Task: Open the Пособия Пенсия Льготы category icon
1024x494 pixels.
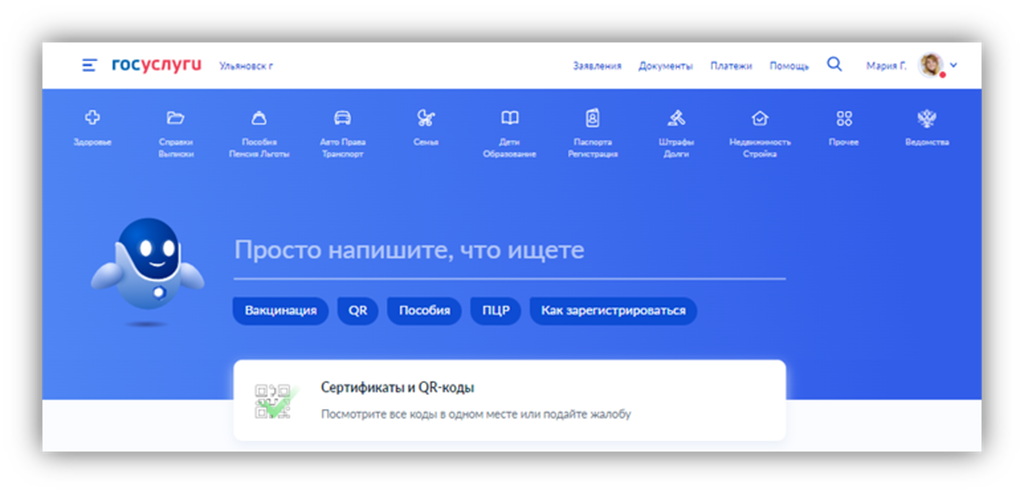Action: (x=259, y=119)
